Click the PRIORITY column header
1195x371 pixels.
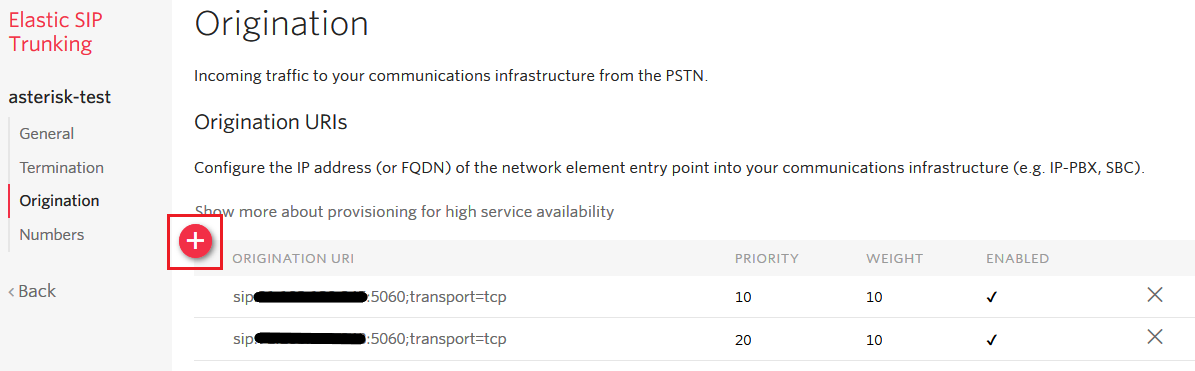[767, 259]
